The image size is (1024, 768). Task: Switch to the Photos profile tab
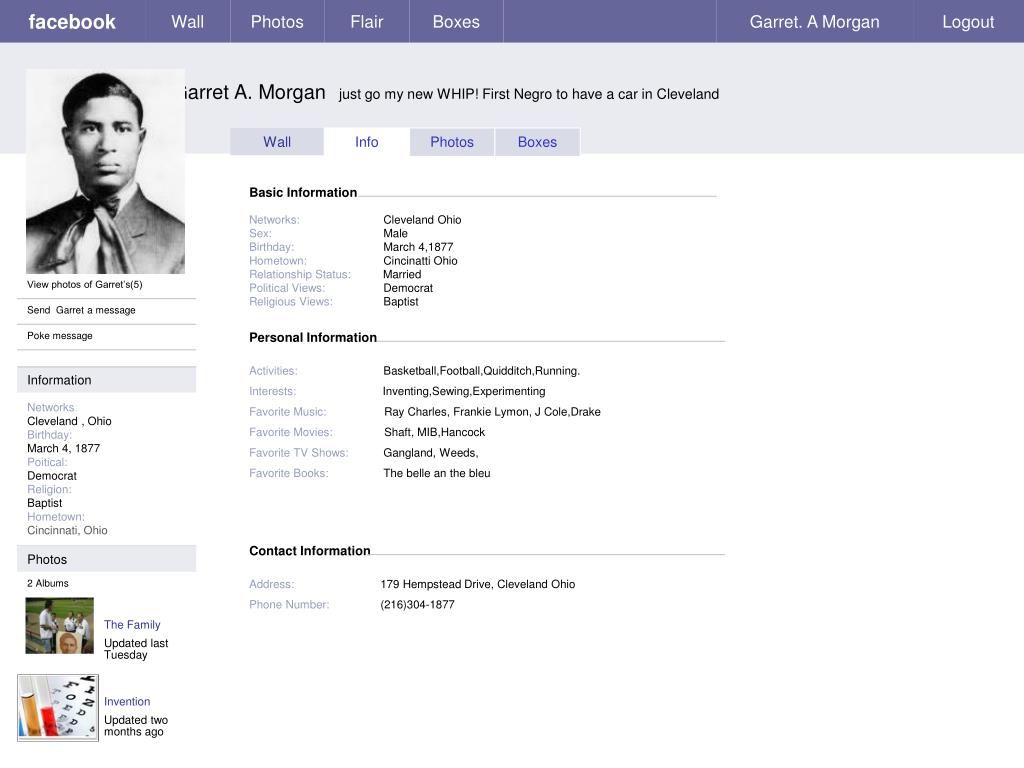452,142
